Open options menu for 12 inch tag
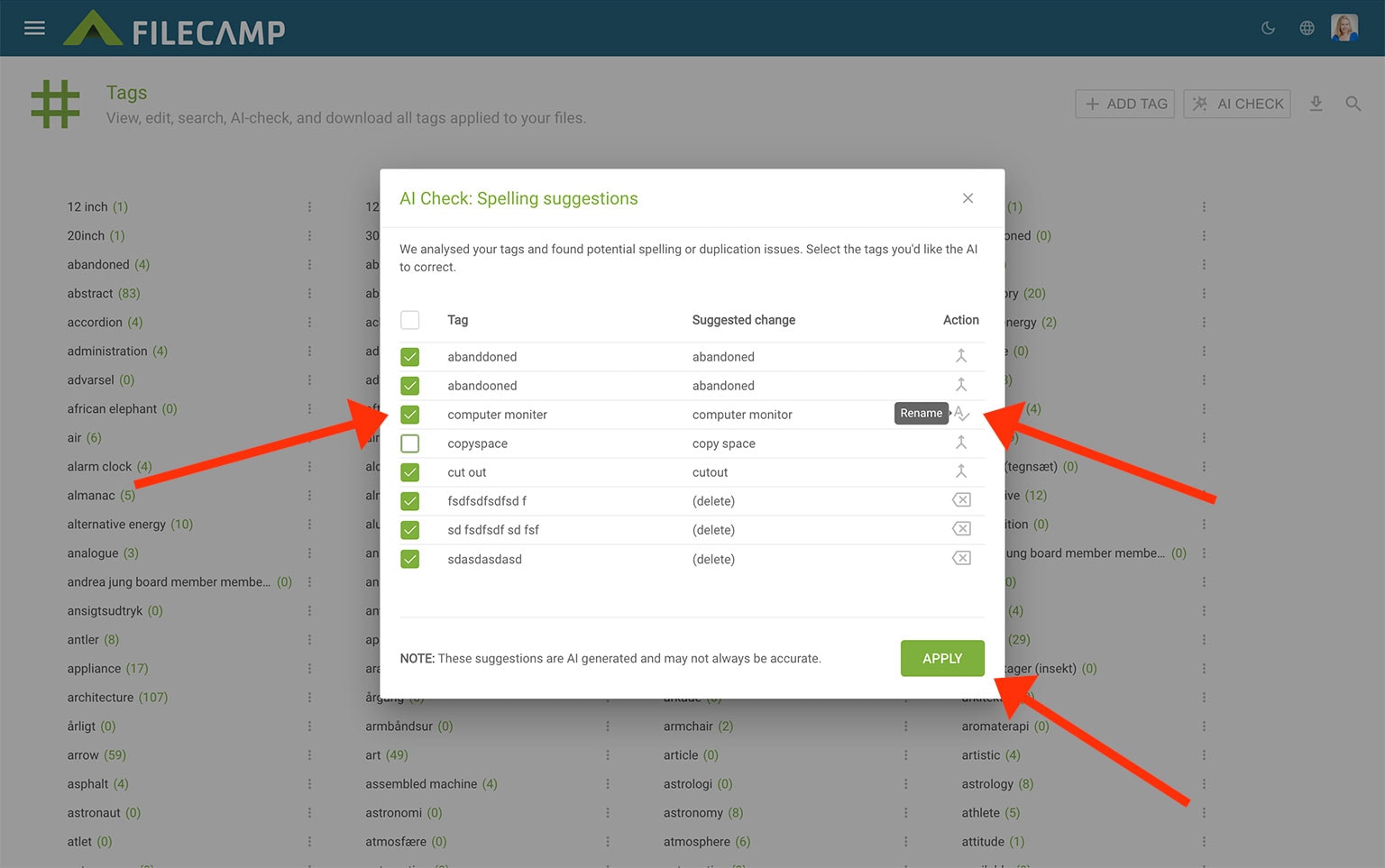1385x868 pixels. coord(309,207)
